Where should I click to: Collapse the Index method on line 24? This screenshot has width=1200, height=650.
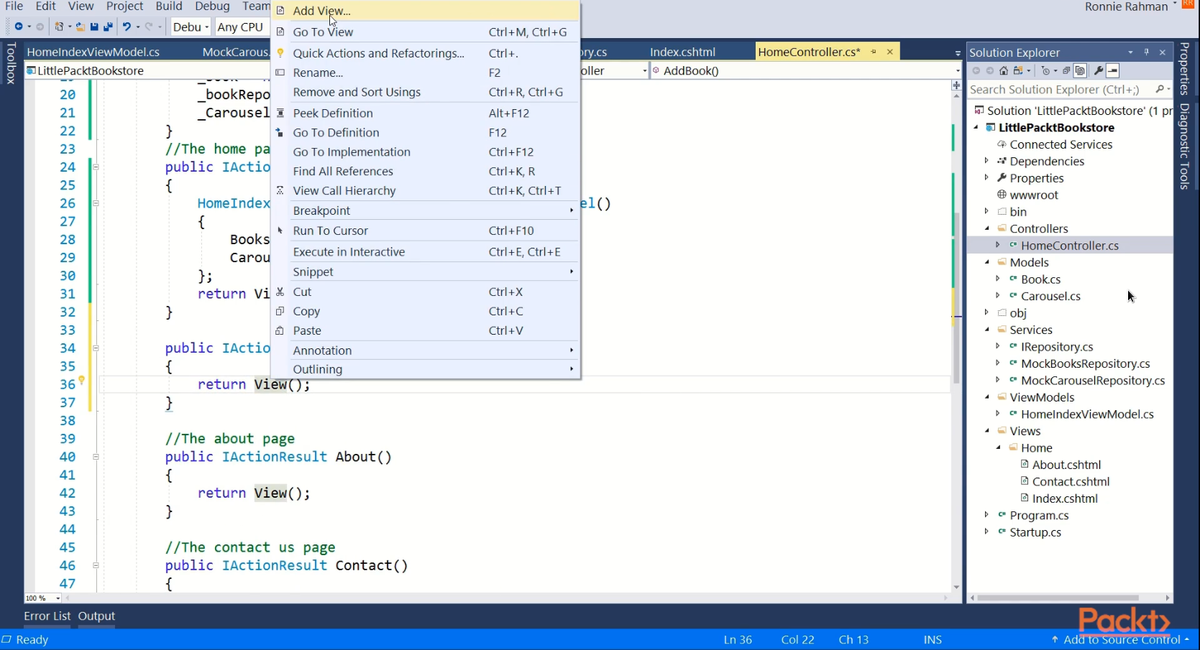coord(96,167)
